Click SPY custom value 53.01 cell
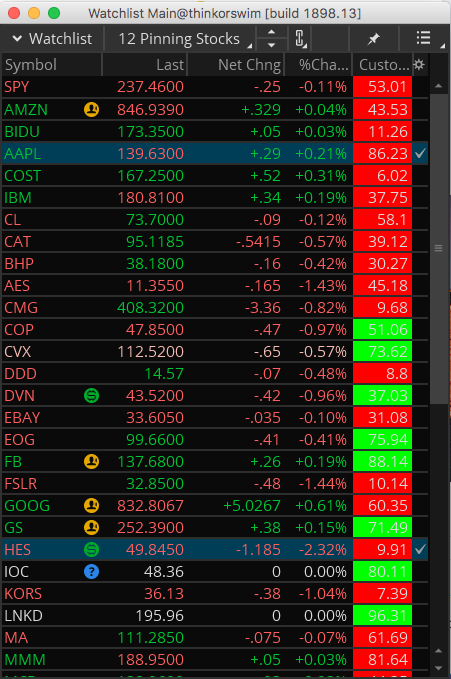This screenshot has width=451, height=679. [x=382, y=87]
